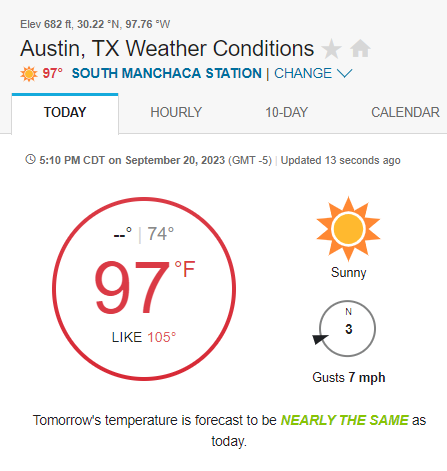Viewport: 447px width, 471px height.
Task: Set home location with house icon
Action: point(360,49)
